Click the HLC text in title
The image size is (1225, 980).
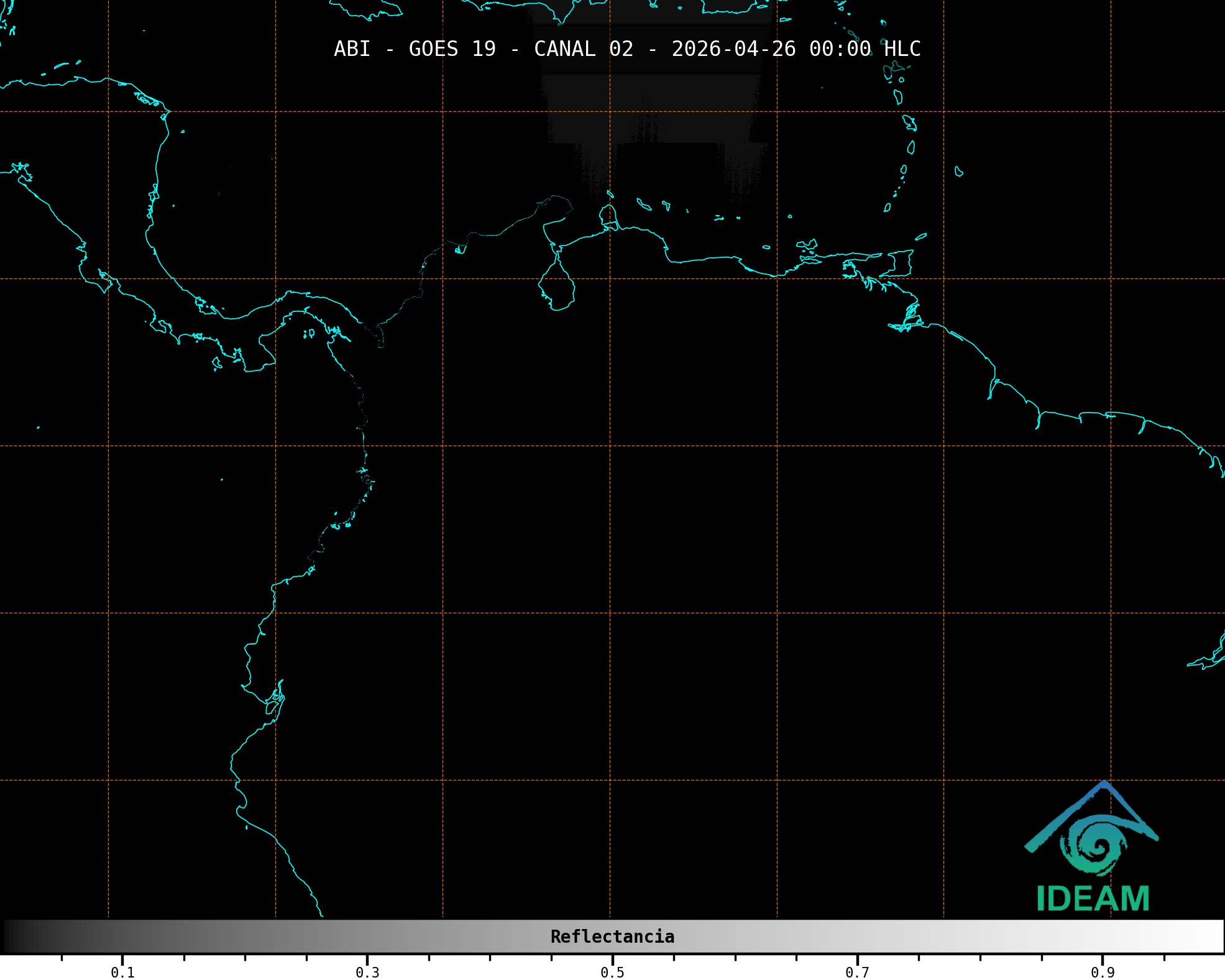pyautogui.click(x=902, y=48)
